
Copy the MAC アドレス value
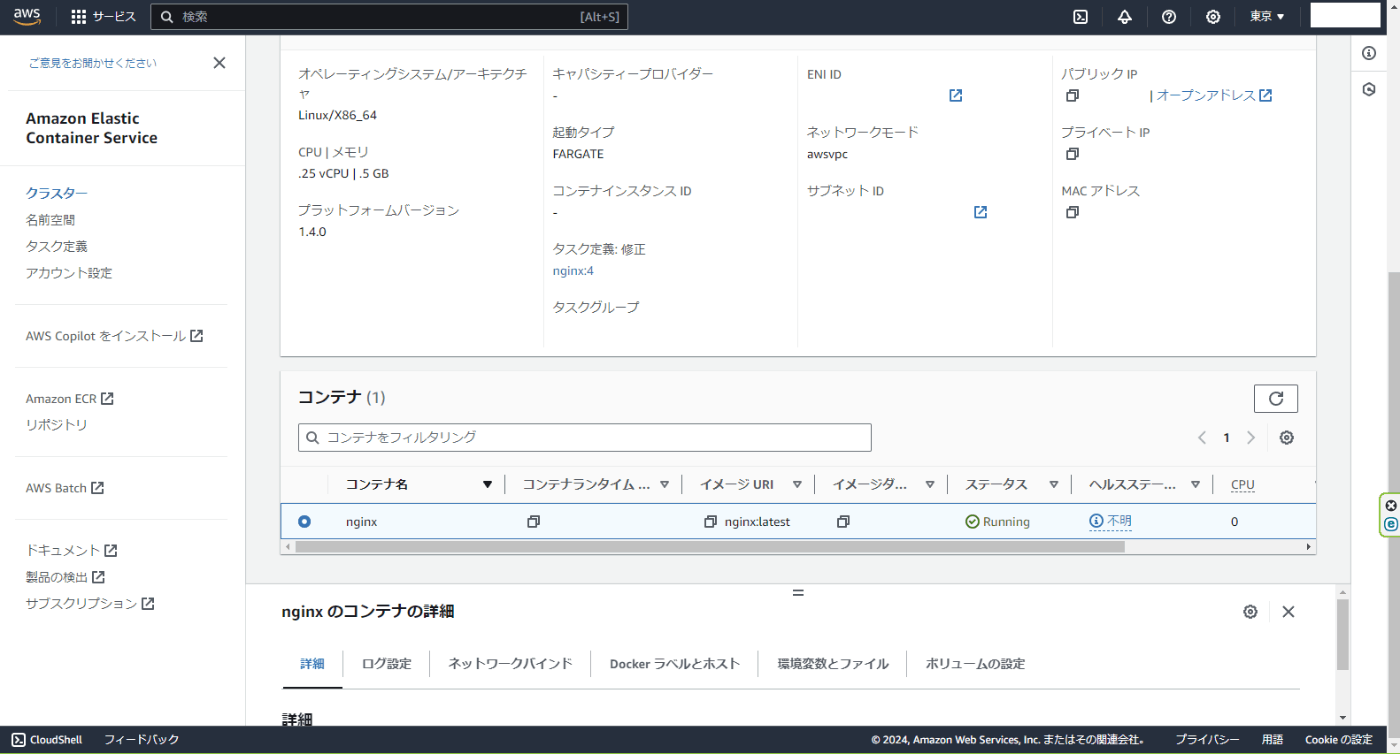point(1072,212)
